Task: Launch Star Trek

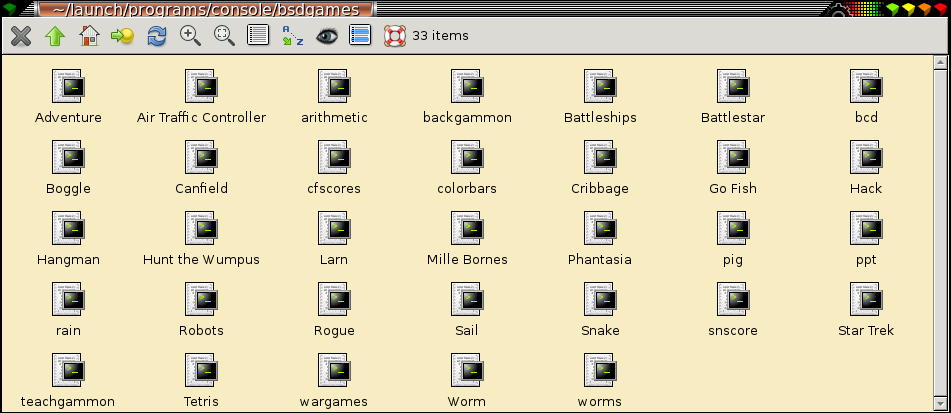Action: click(x=866, y=310)
